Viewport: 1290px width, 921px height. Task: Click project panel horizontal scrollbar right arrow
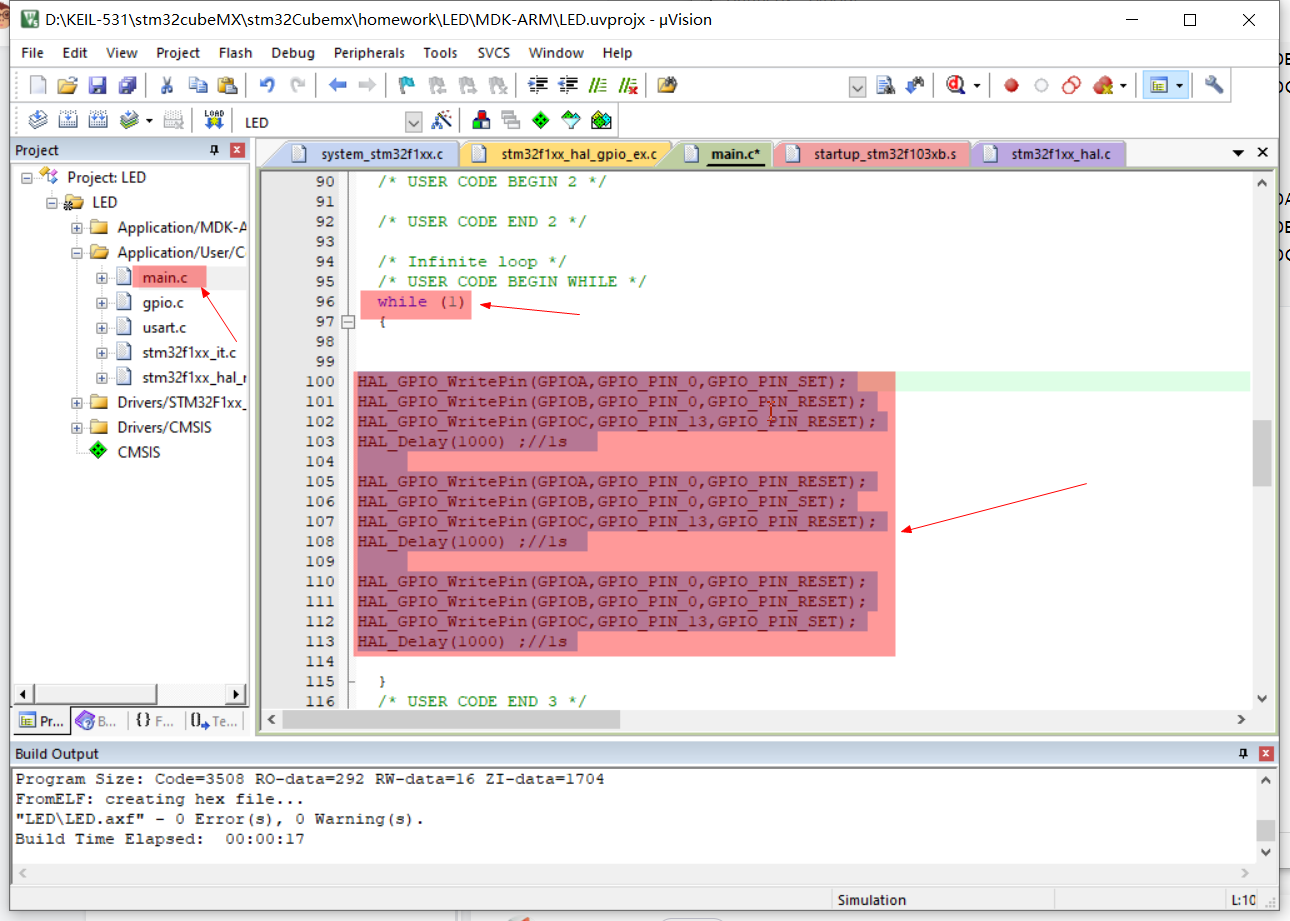pos(237,693)
